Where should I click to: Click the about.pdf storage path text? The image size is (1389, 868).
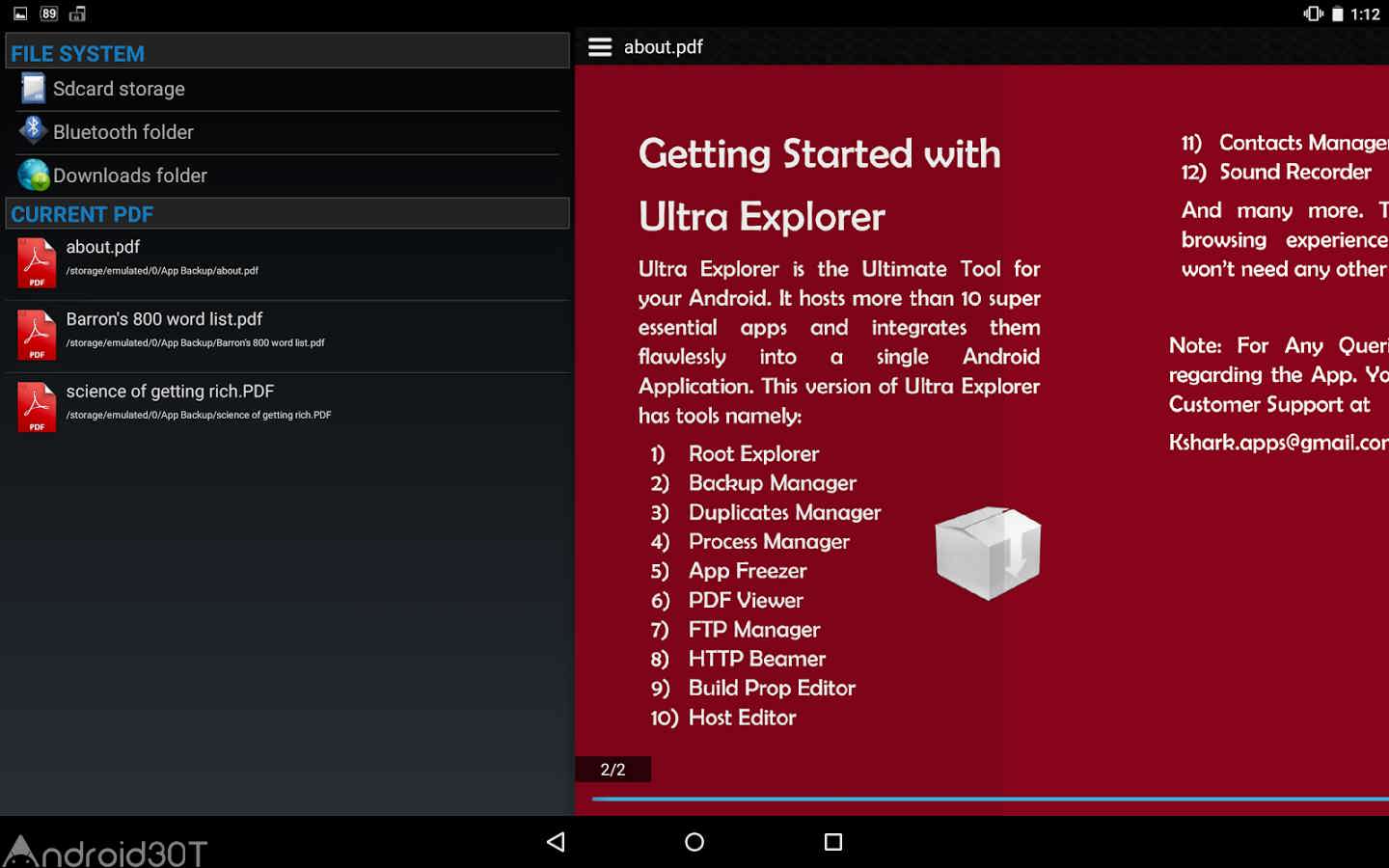click(x=162, y=271)
